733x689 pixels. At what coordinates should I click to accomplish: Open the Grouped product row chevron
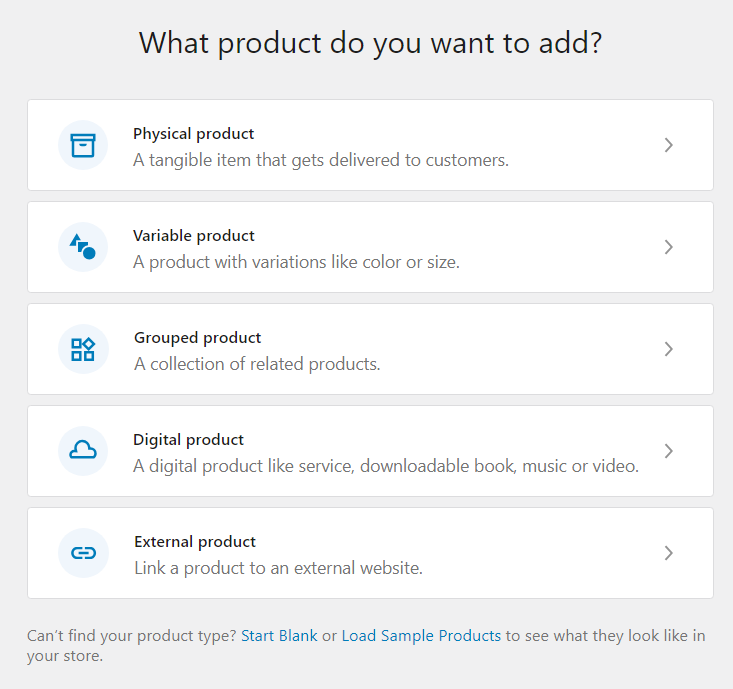tap(669, 349)
